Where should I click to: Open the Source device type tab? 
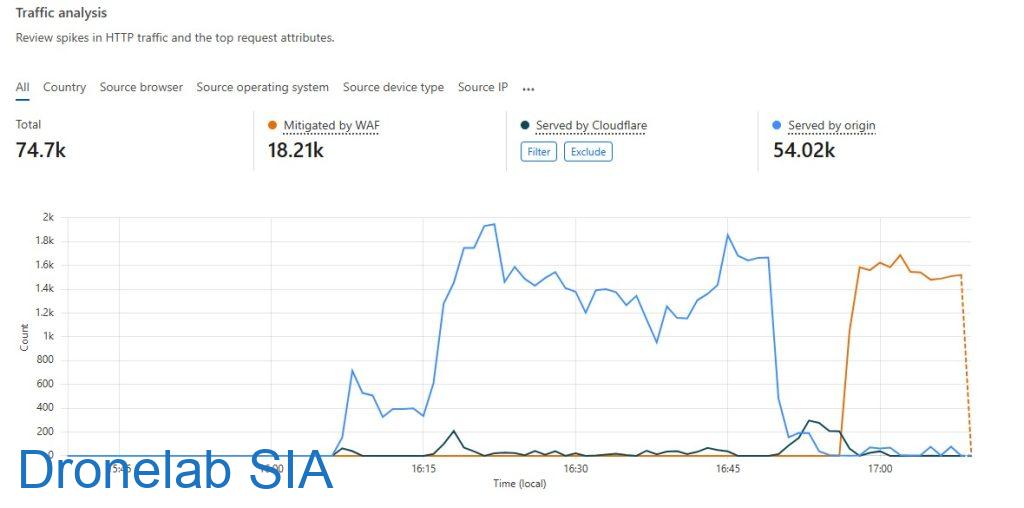click(393, 88)
